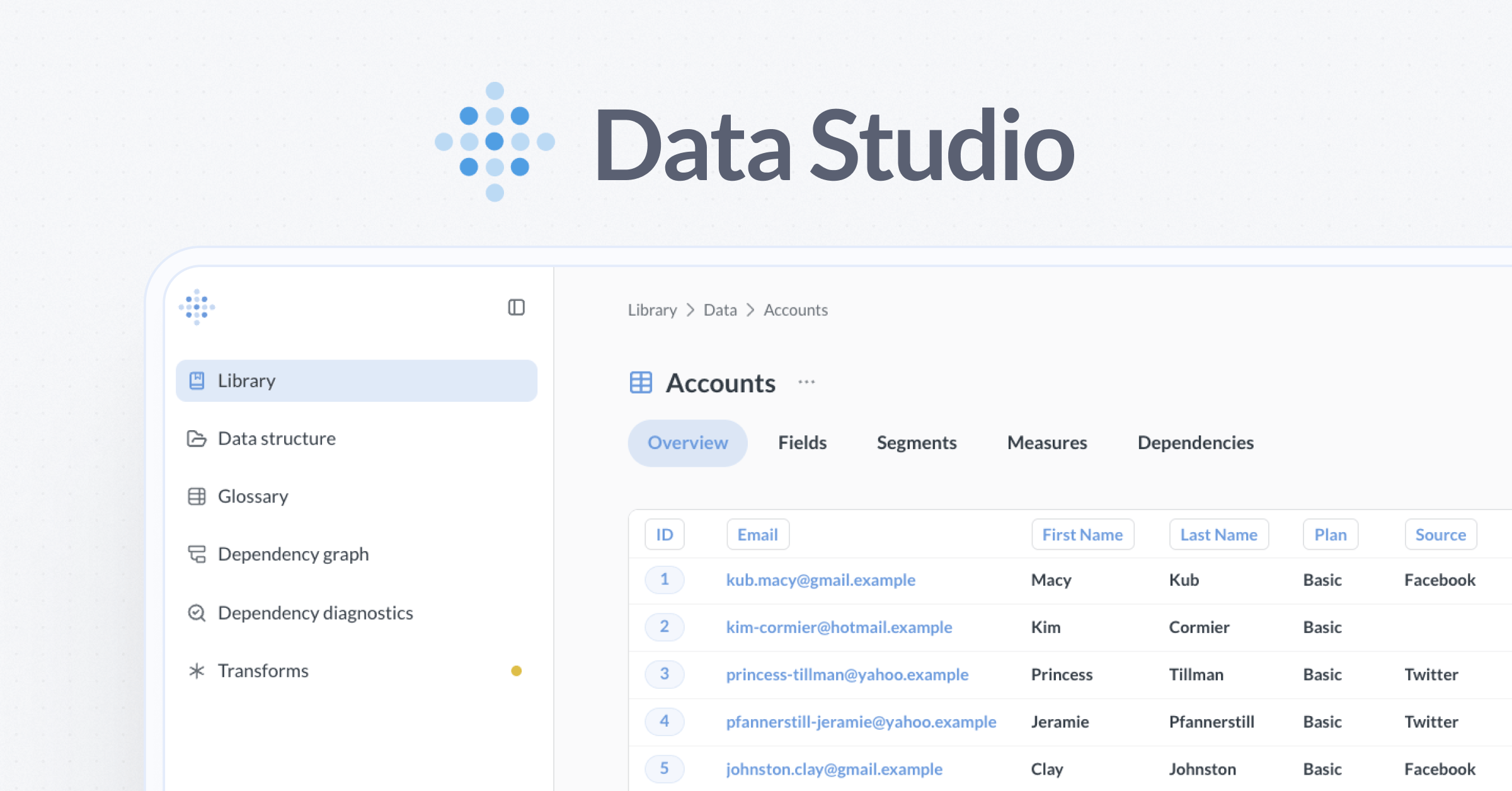Click the ID badge for row 3
The width and height of the screenshot is (1512, 791).
coord(664,674)
